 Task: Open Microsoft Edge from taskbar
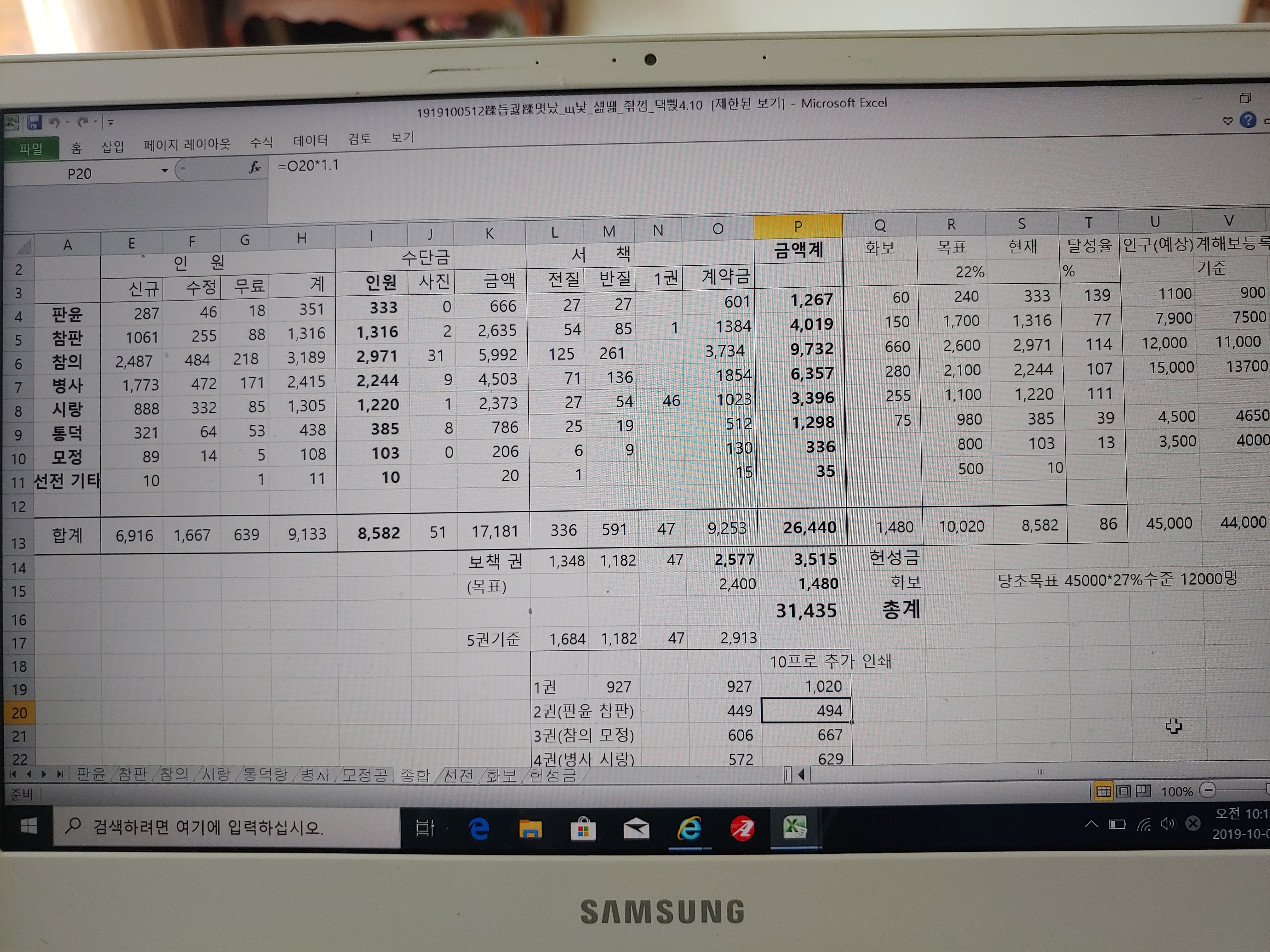[479, 829]
